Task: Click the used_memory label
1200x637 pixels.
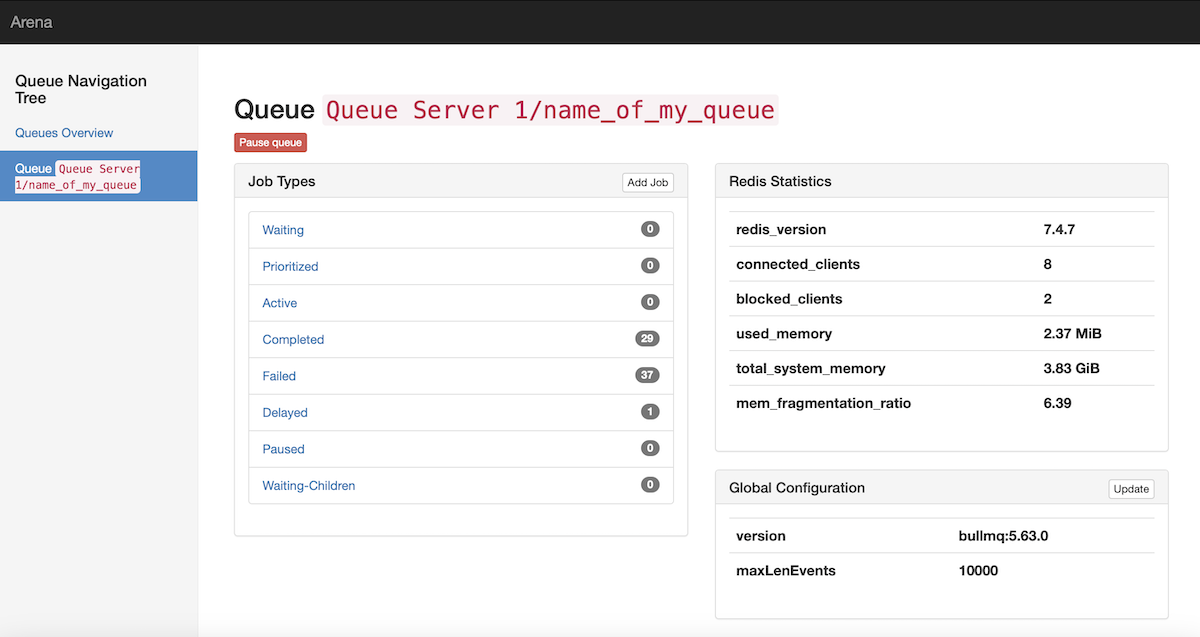Action: click(x=784, y=334)
